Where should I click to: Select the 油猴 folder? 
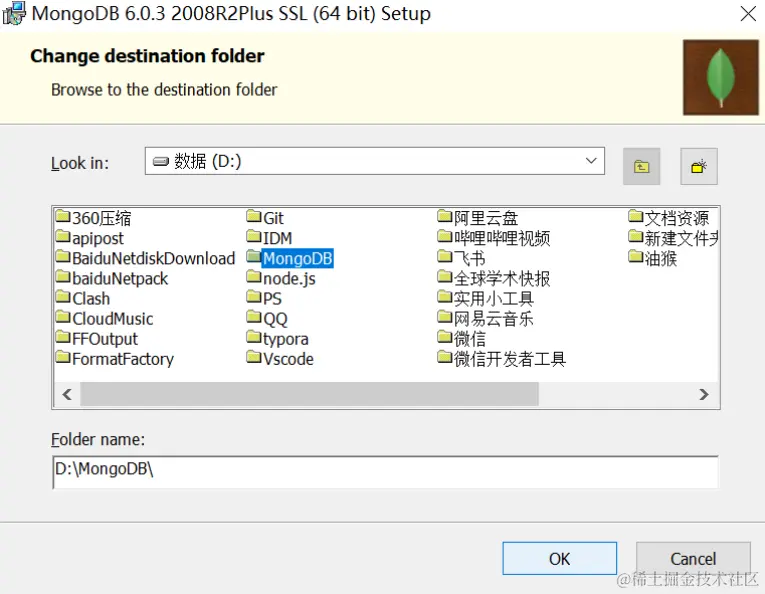tap(653, 258)
